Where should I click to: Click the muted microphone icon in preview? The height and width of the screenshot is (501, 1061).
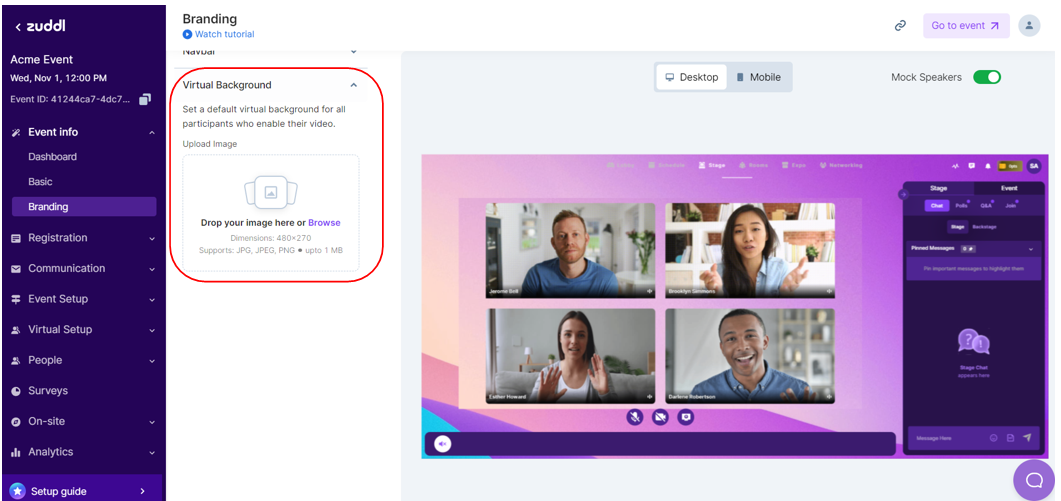(x=634, y=417)
